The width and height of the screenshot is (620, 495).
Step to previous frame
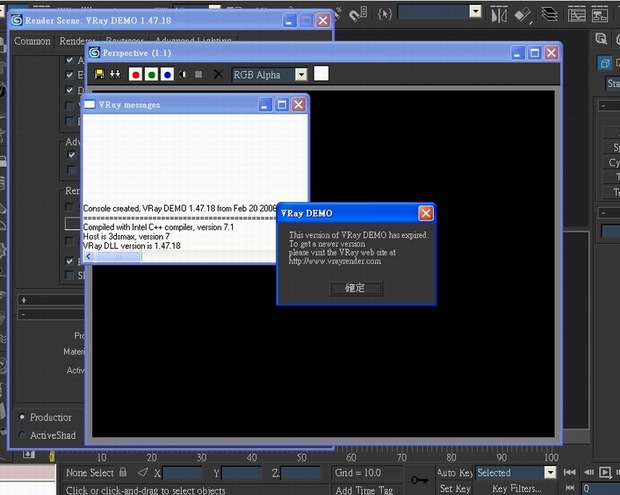click(x=589, y=472)
